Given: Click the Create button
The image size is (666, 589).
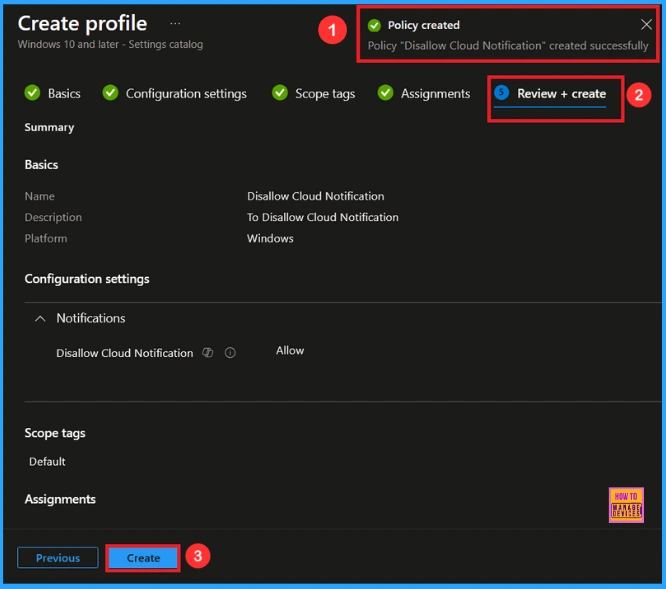Looking at the screenshot, I should click(143, 558).
